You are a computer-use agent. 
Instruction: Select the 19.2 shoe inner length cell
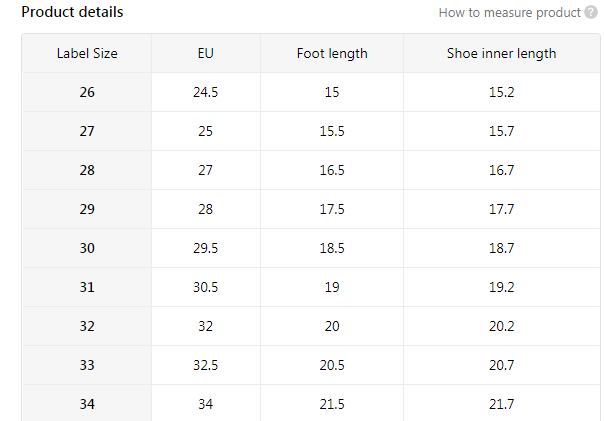pos(501,287)
